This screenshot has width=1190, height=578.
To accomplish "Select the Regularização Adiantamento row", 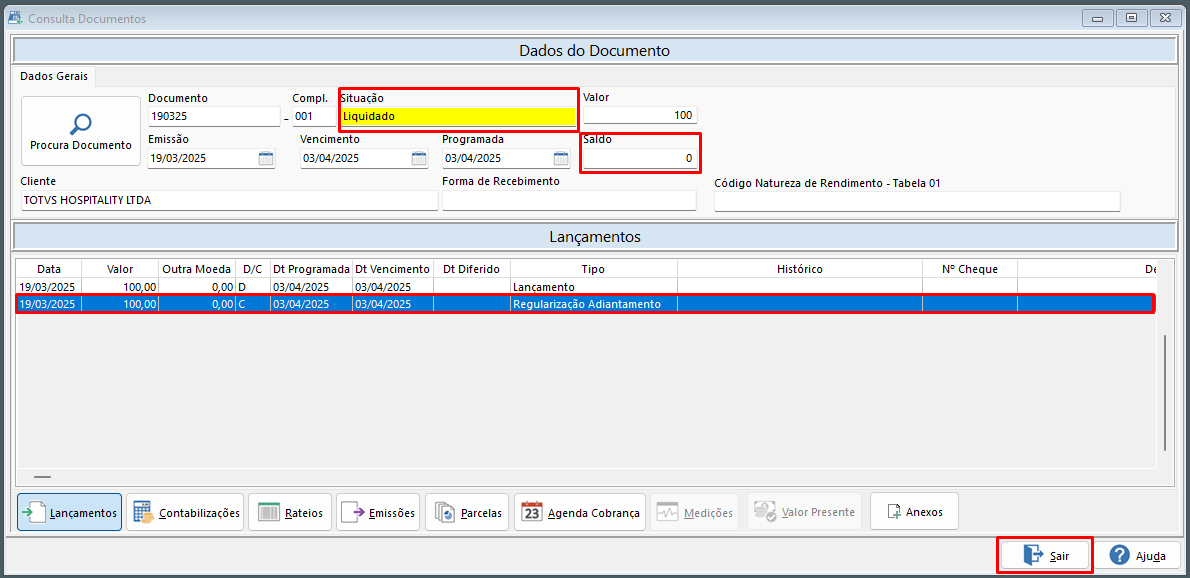I will pyautogui.click(x=586, y=304).
